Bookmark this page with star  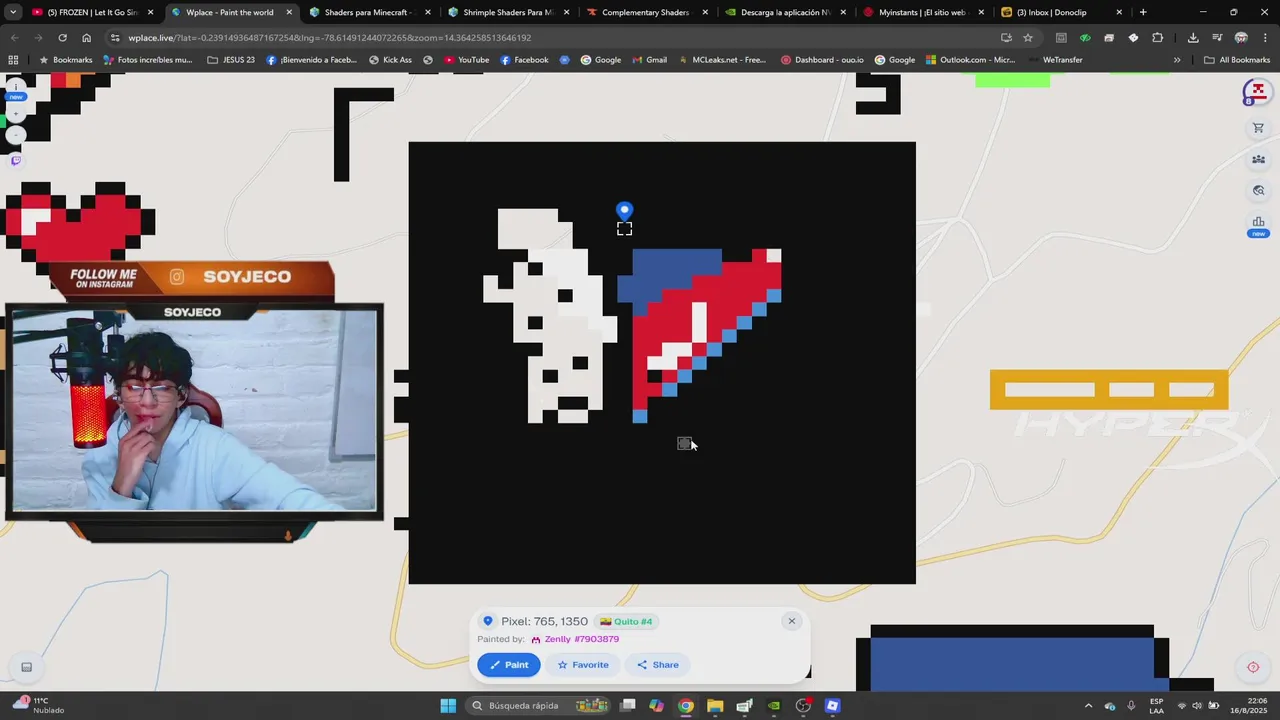click(x=1027, y=38)
